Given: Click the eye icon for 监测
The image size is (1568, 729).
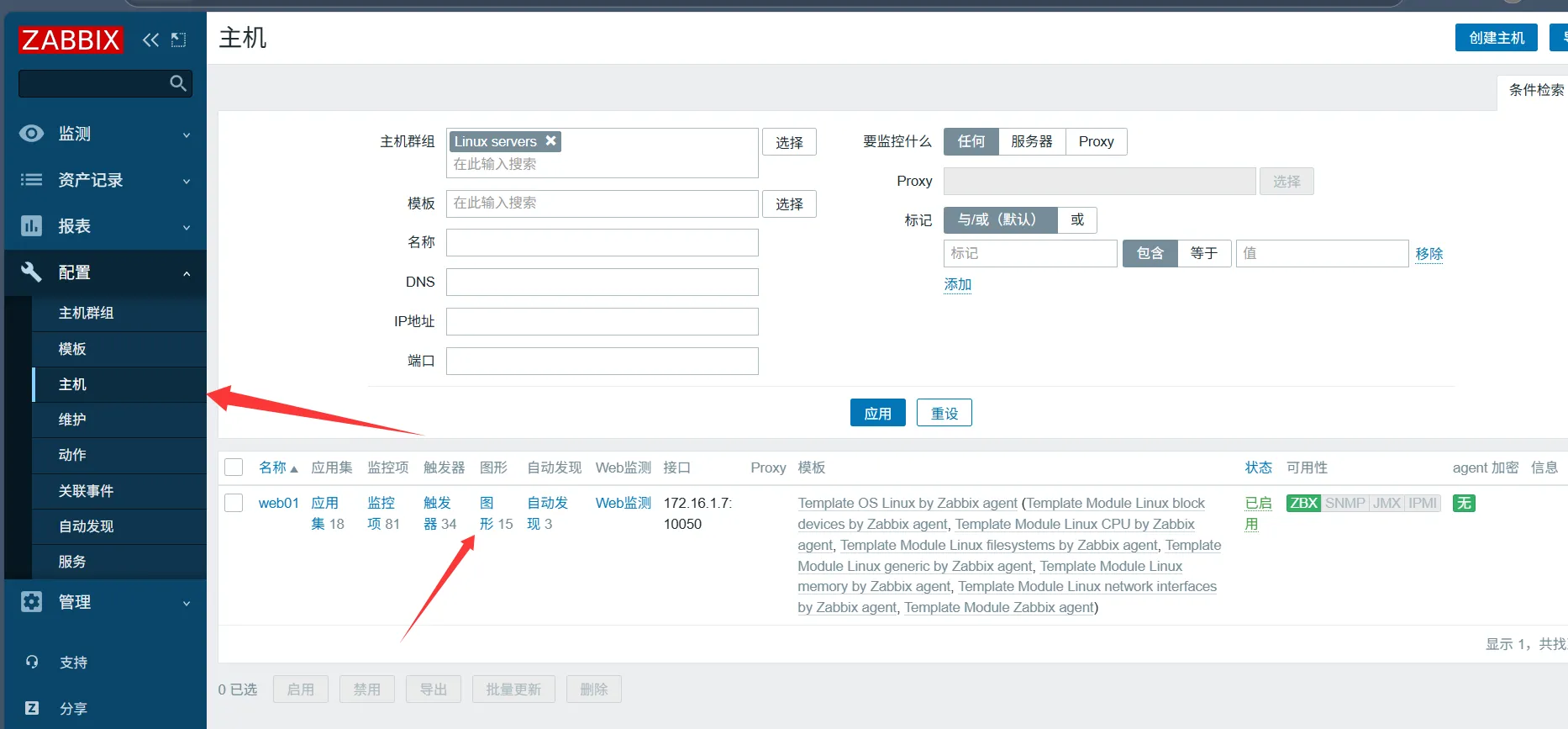Looking at the screenshot, I should pyautogui.click(x=31, y=134).
